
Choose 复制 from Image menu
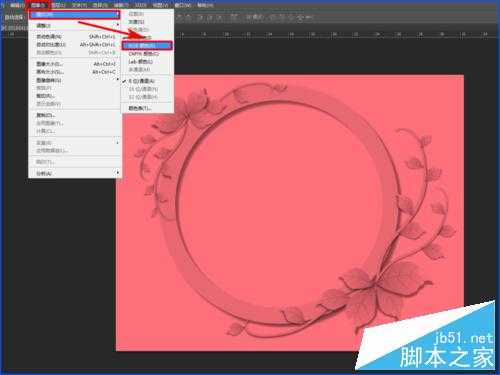pos(74,115)
